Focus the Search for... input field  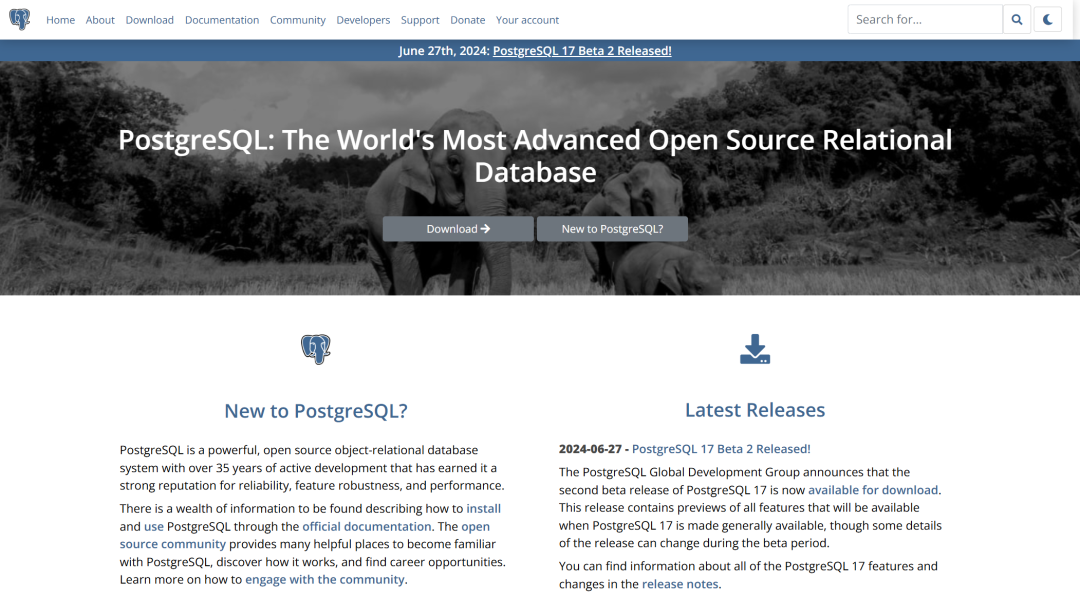925,19
